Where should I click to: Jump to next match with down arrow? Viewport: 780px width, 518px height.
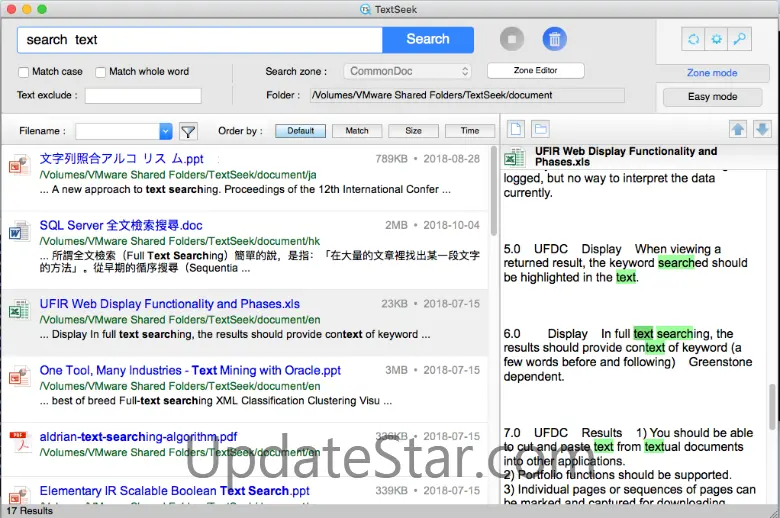pos(762,129)
